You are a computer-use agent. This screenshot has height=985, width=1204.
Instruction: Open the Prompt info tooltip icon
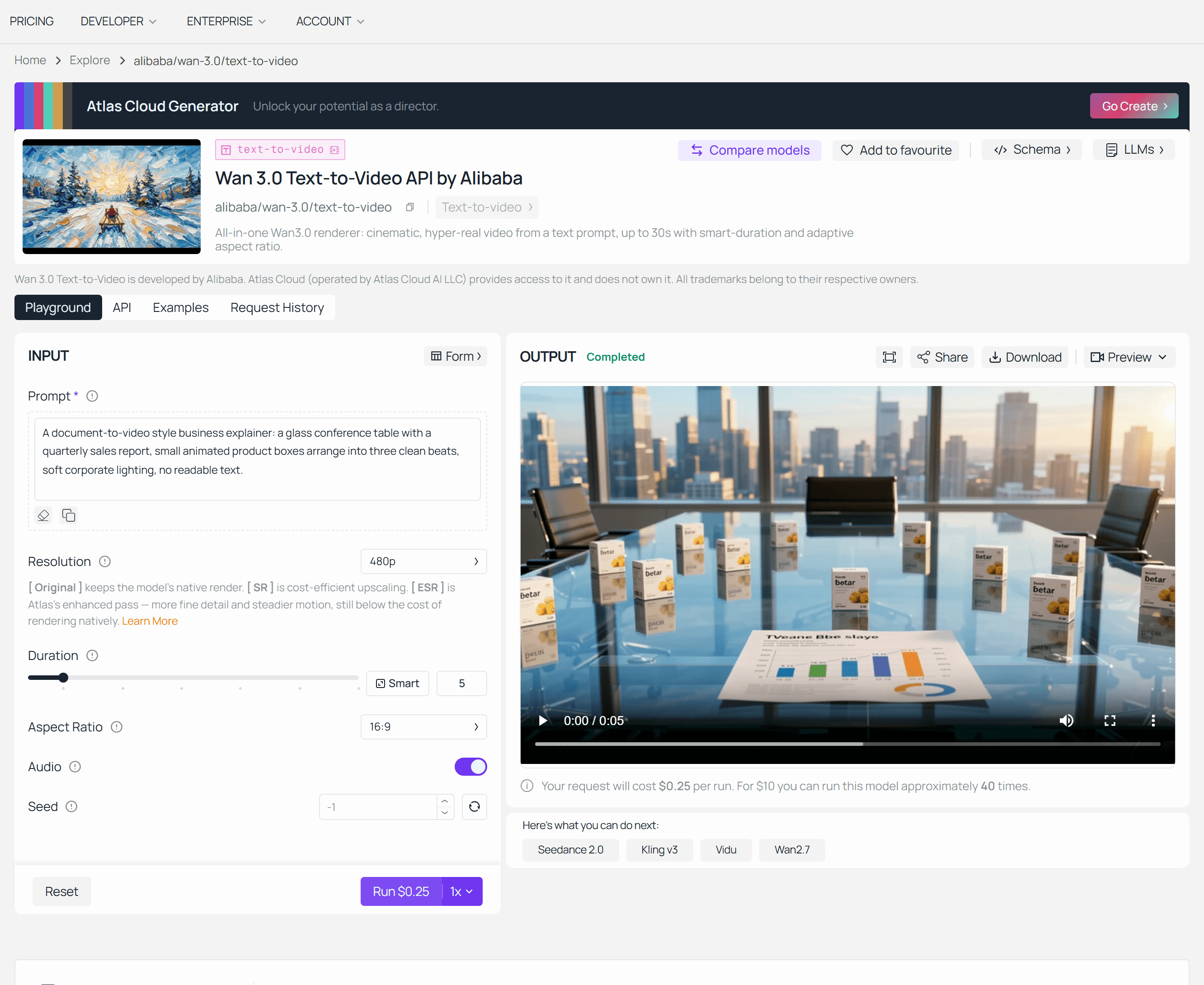92,396
